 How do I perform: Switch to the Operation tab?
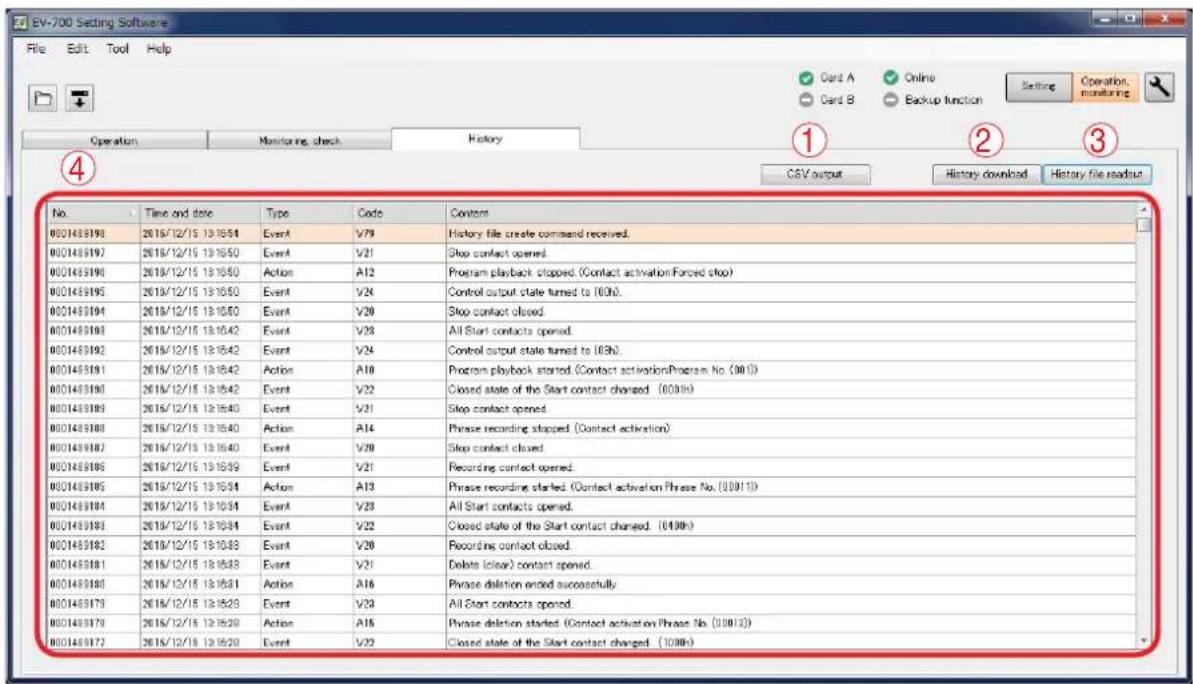(x=114, y=141)
